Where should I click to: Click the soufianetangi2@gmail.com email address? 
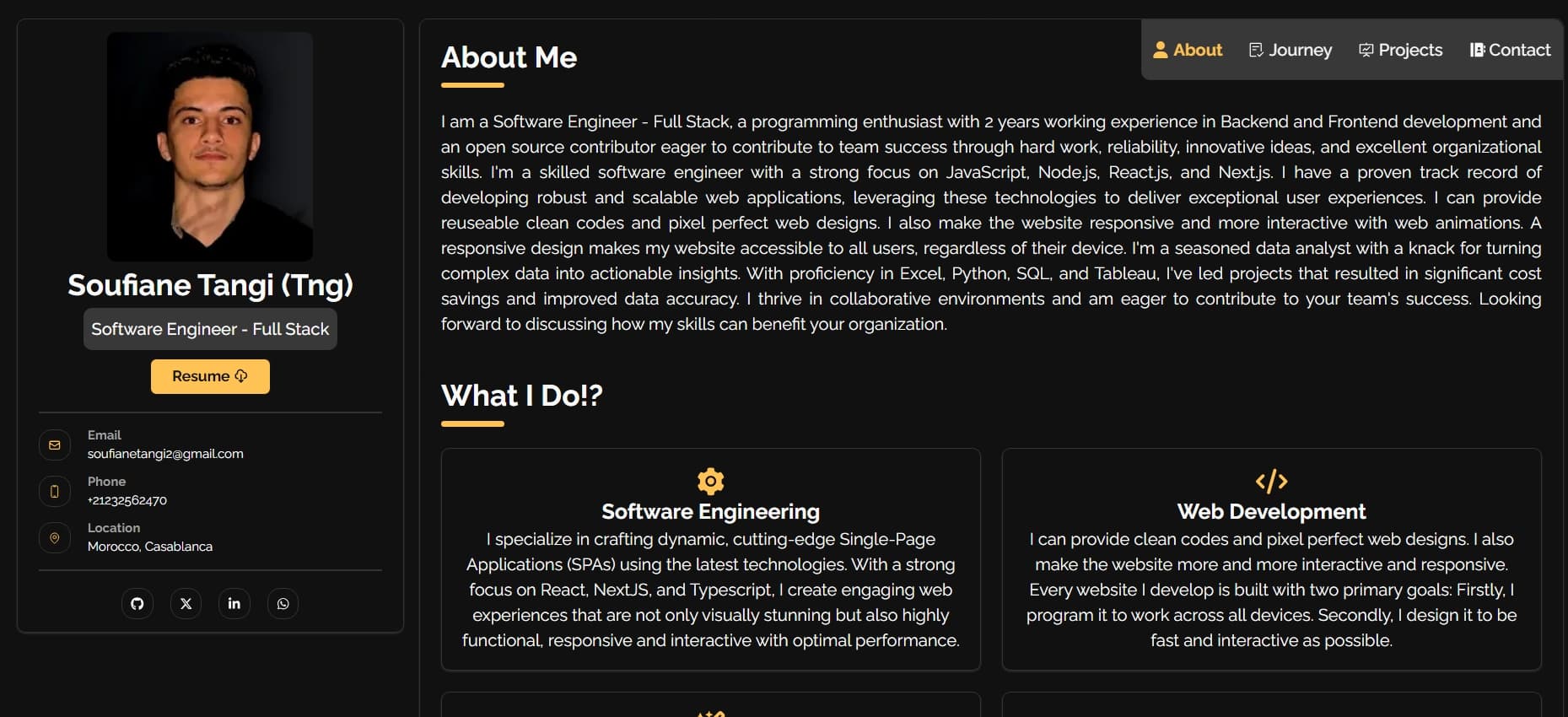pos(165,454)
